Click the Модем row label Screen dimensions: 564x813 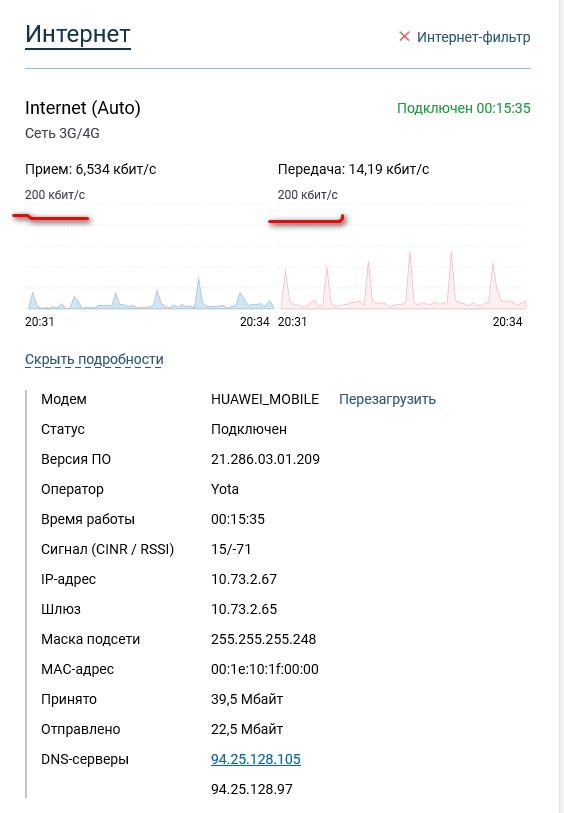pyautogui.click(x=64, y=399)
